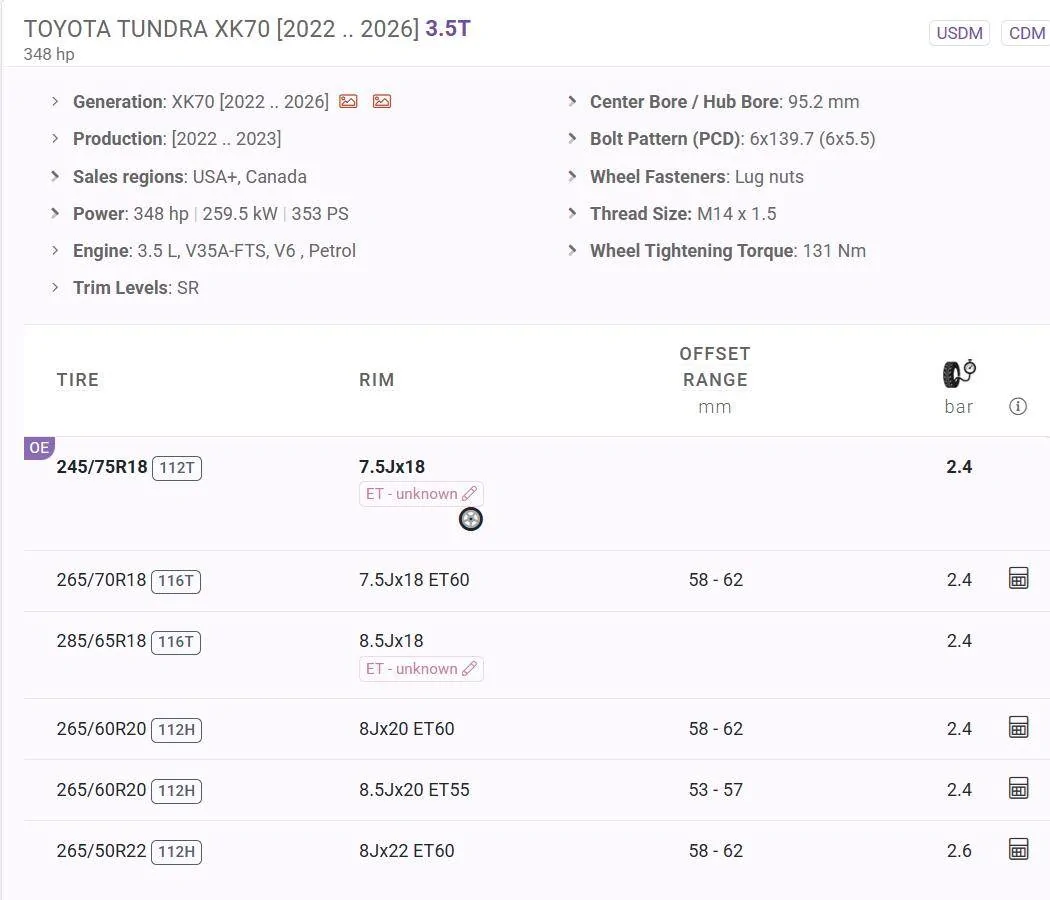1050x900 pixels.
Task: Click the pressure gauge icon above the bar column
Action: point(957,371)
